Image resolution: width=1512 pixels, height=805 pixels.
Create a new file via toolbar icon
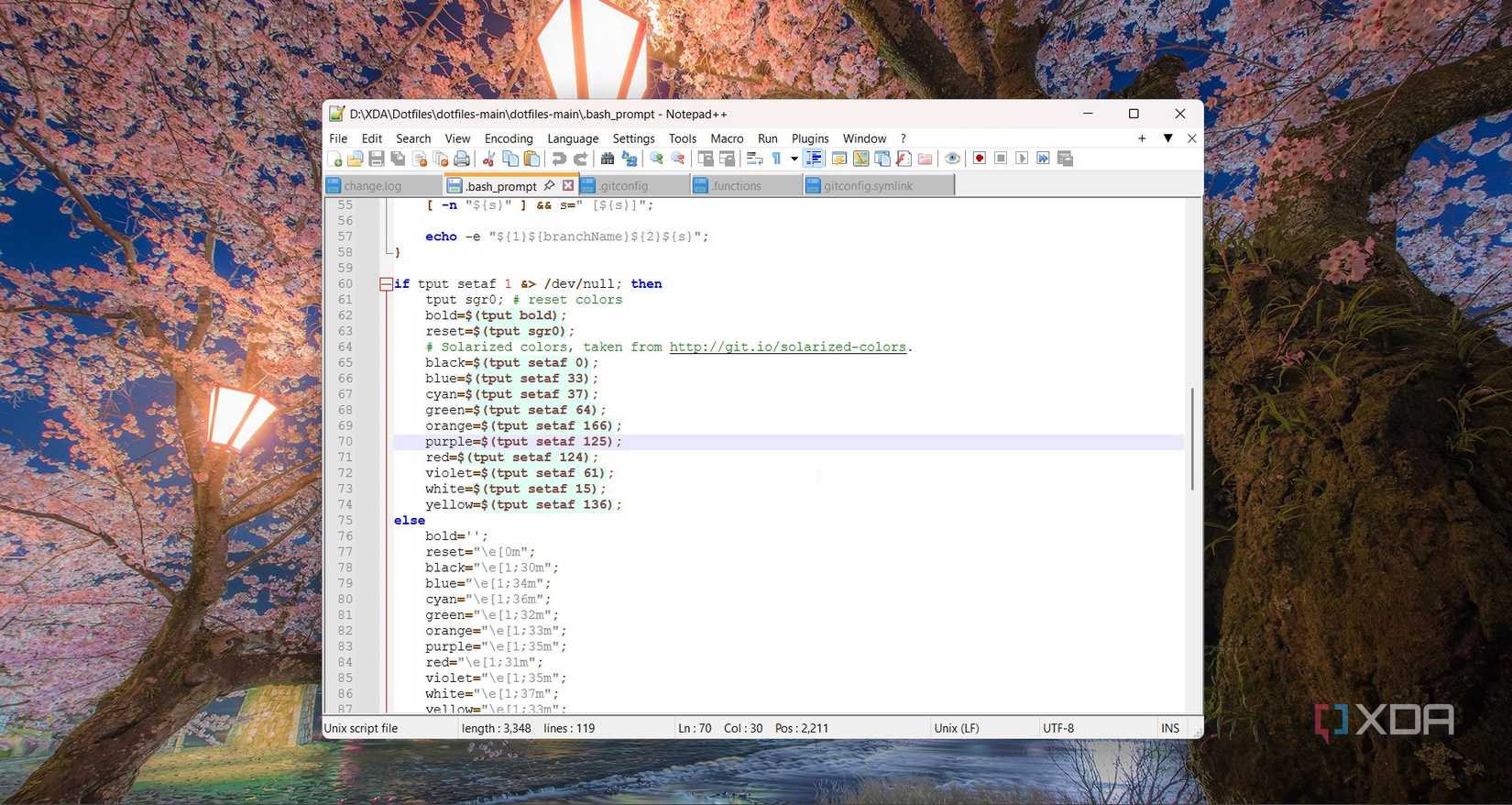point(334,159)
